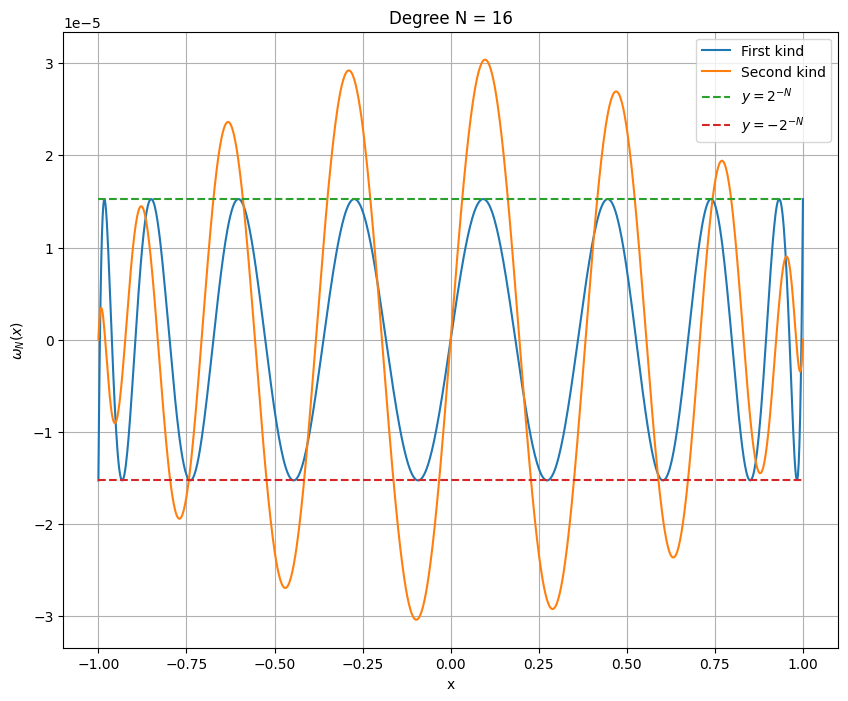Click the x-axis tick label 1.00

click(803, 663)
